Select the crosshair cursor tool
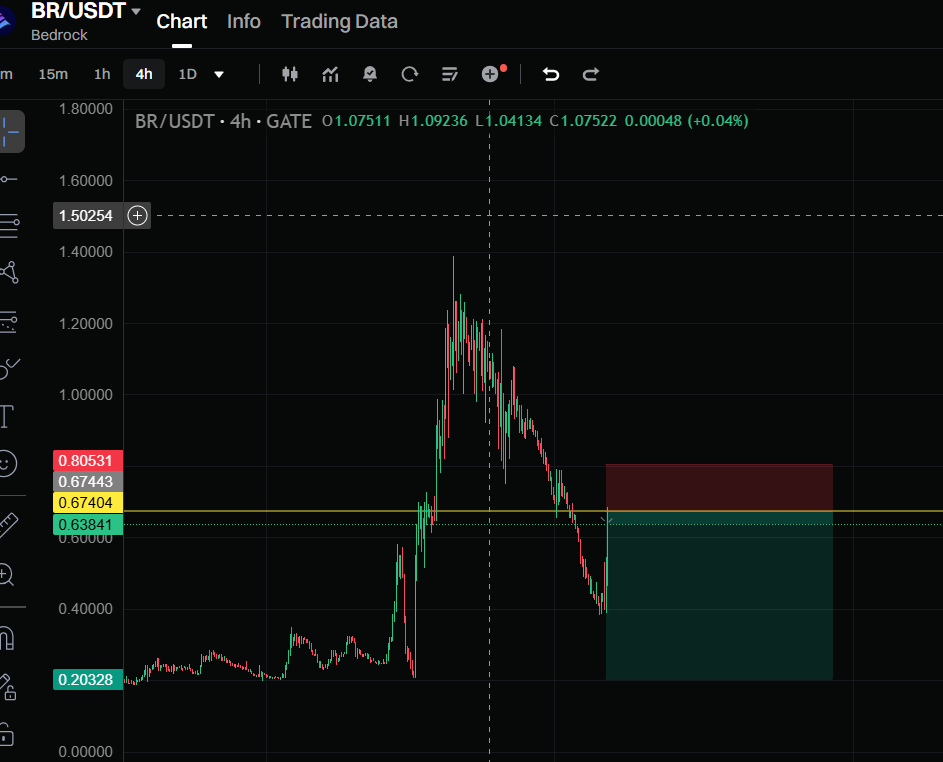 click(10, 132)
